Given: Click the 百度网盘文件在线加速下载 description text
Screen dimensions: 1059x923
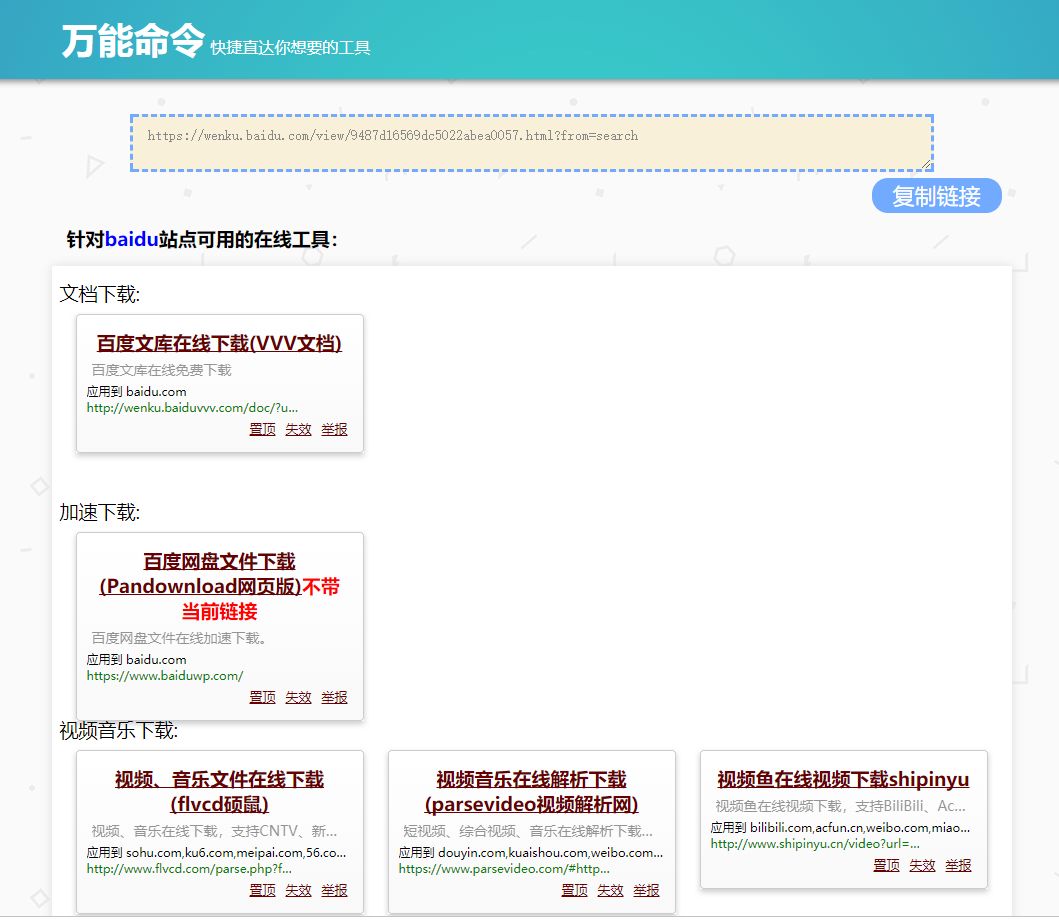Looking at the screenshot, I should tap(178, 638).
